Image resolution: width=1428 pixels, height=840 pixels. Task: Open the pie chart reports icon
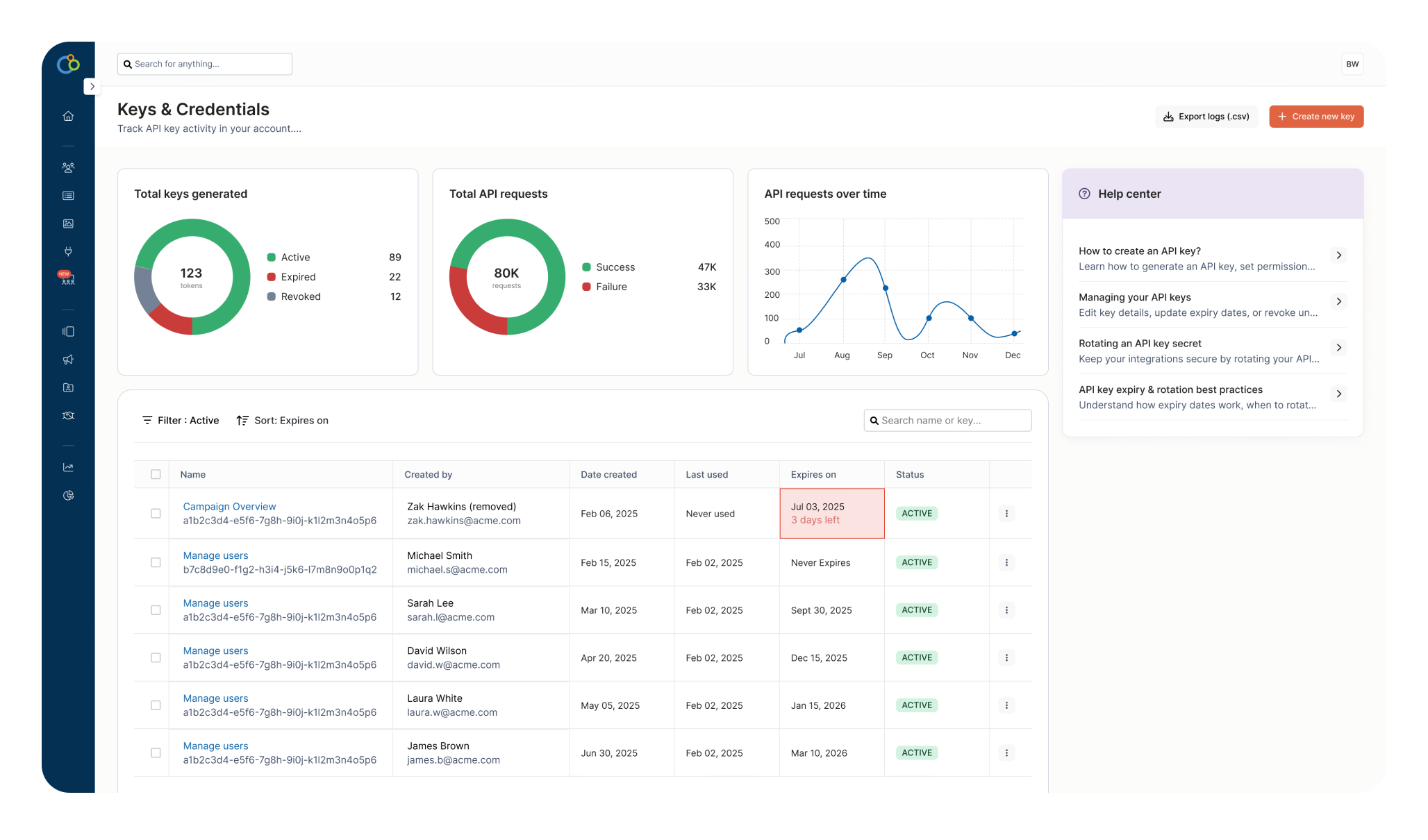68,495
